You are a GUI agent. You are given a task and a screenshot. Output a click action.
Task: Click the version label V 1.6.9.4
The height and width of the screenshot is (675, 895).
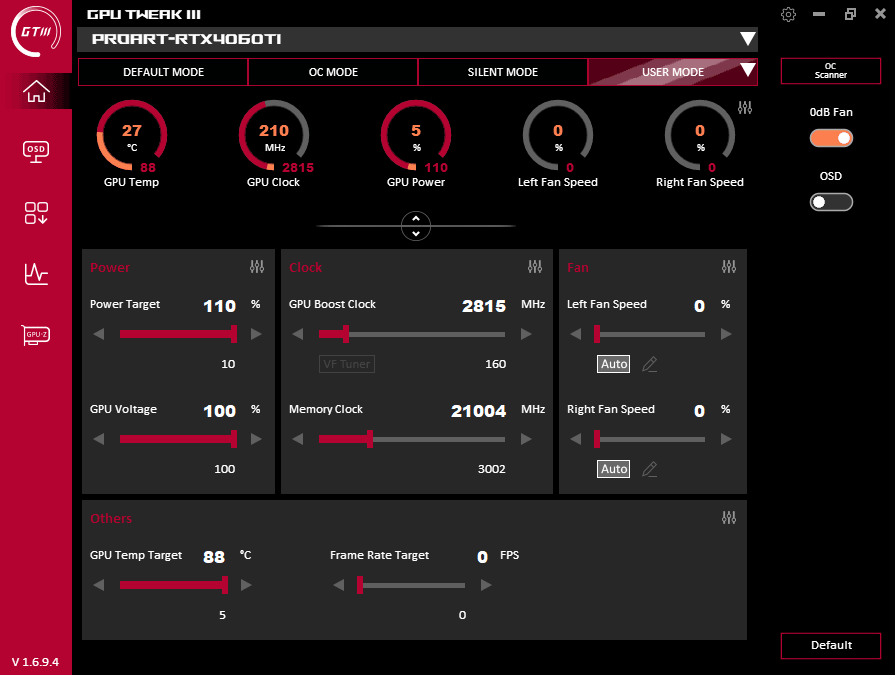[35, 662]
